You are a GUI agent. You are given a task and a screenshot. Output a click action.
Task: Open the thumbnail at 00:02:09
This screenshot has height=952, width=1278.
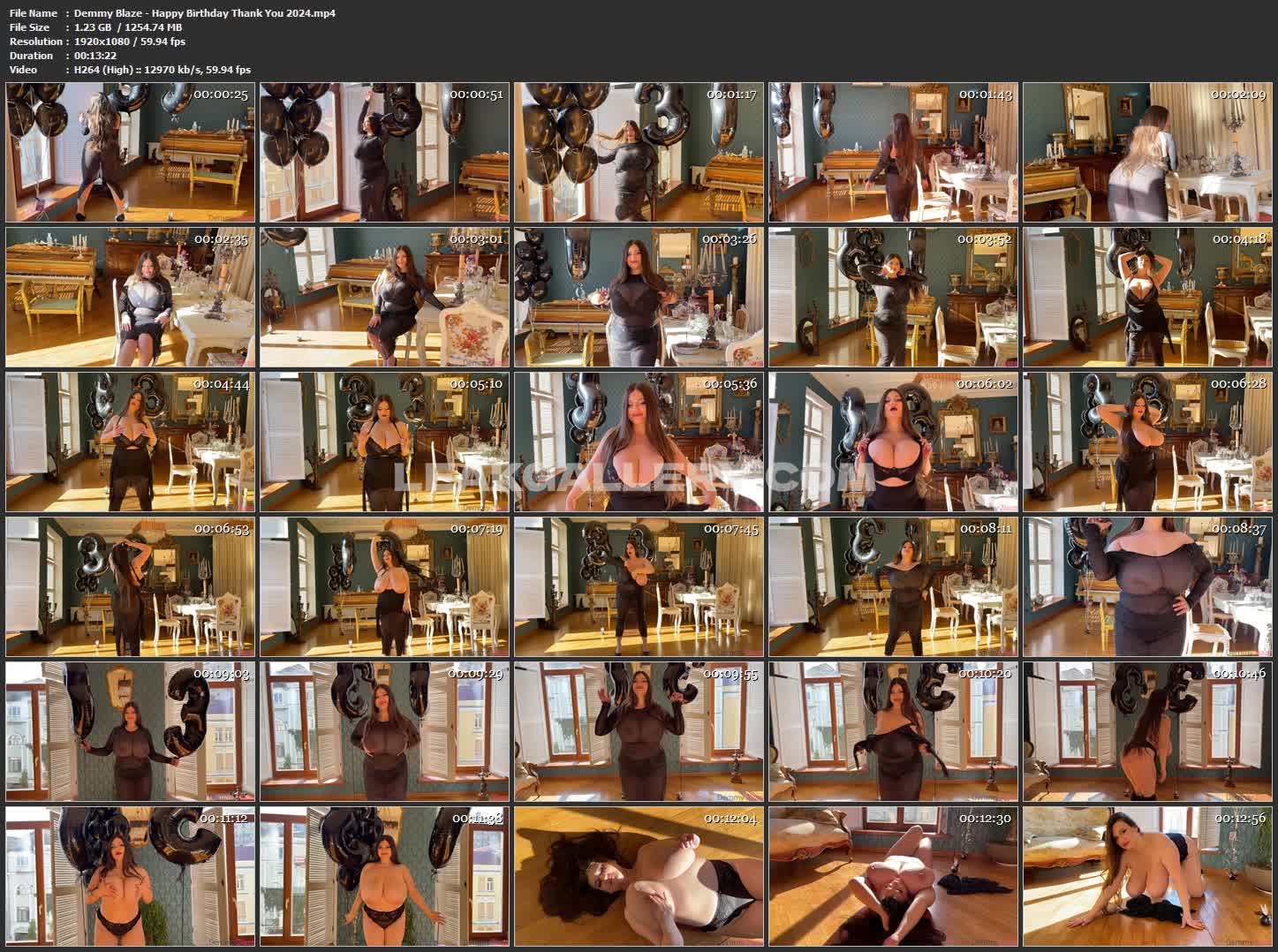1147,153
